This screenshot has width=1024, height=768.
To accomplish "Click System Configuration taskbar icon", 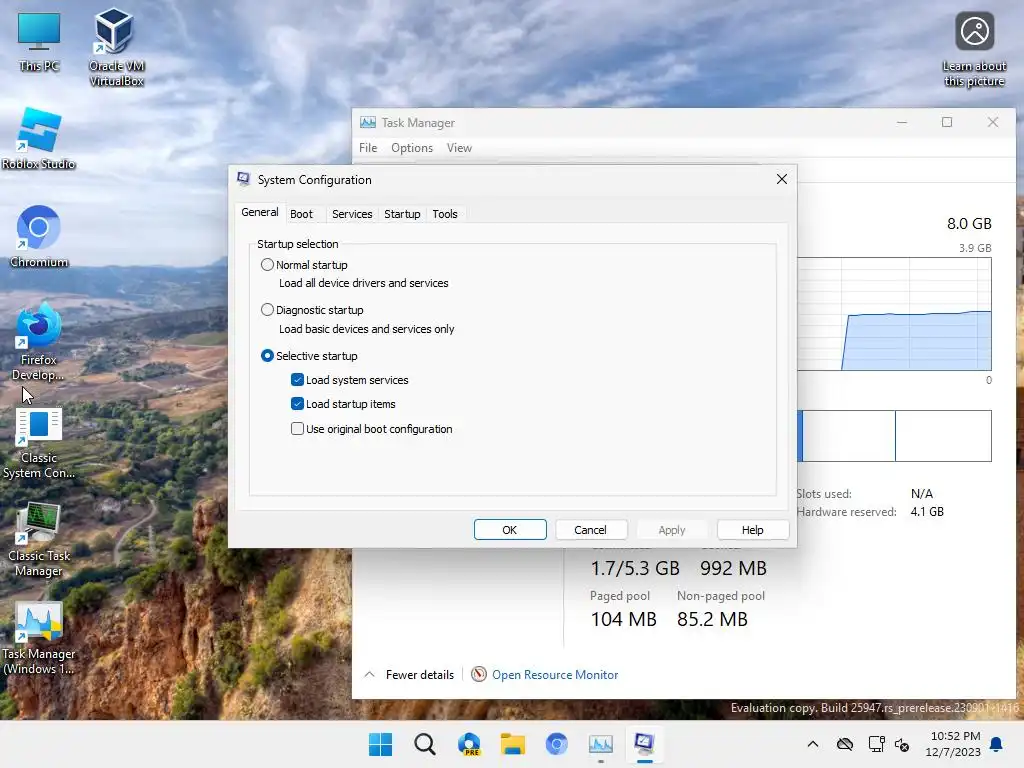I will pyautogui.click(x=645, y=744).
